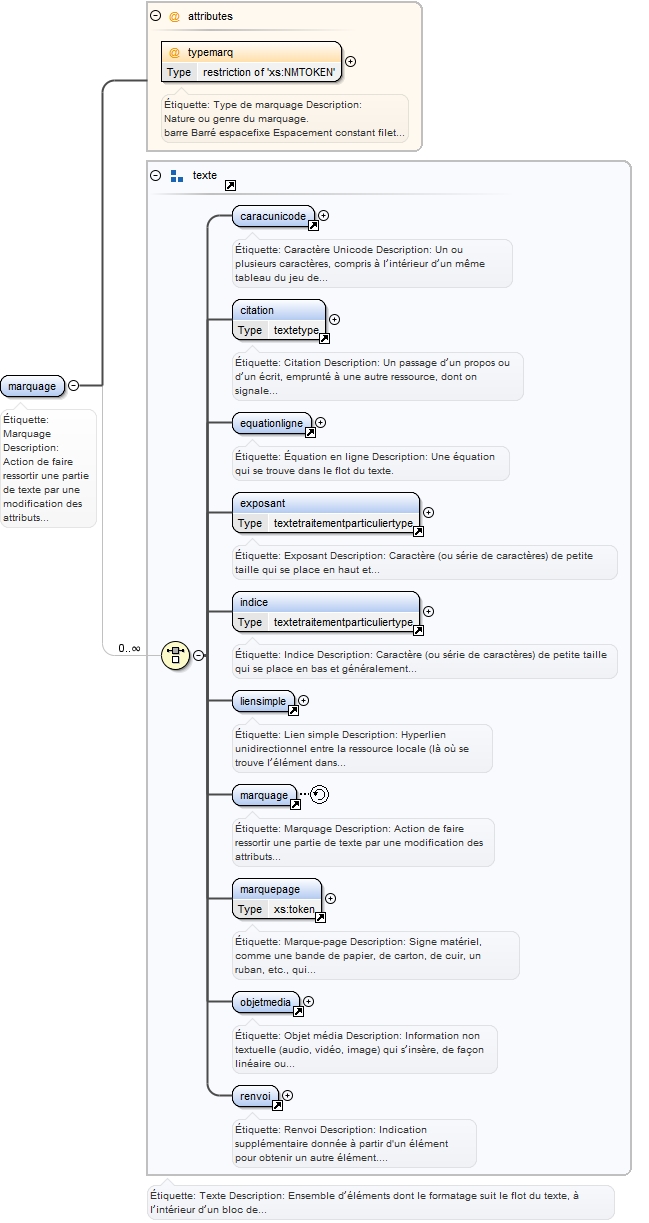Click the @ icon of typemarq
The height and width of the screenshot is (1223, 649).
tap(174, 52)
